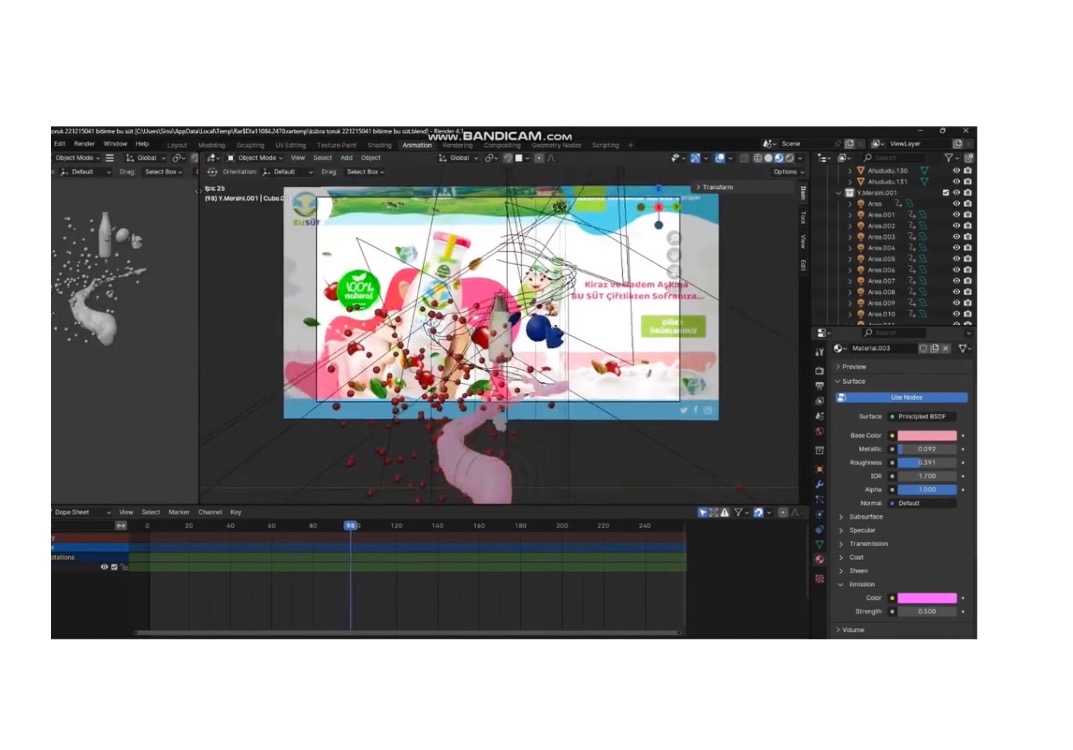This screenshot has width=1073, height=750.
Task: Switch to the Shading workspace tab
Action: point(379,145)
